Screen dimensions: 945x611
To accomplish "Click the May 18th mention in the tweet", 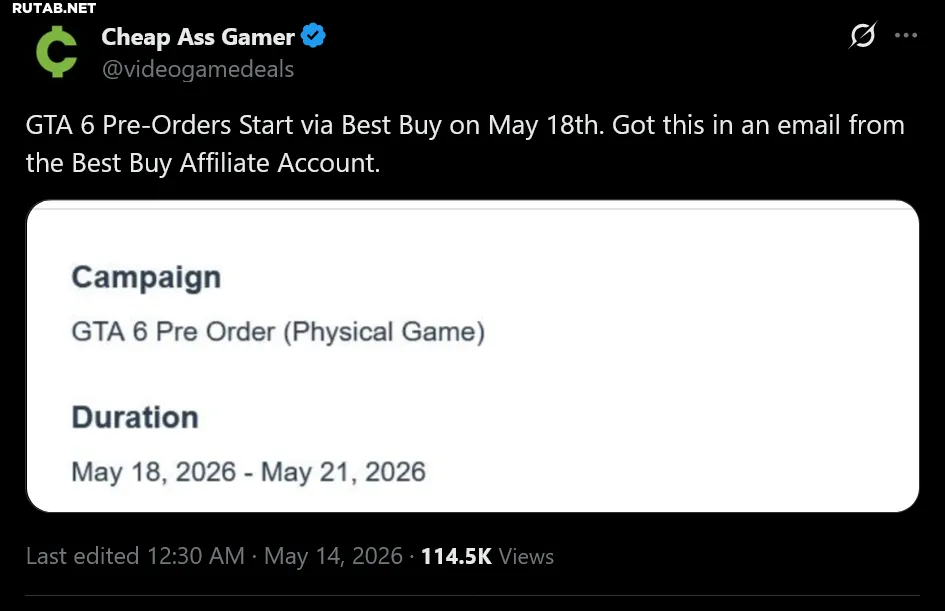I will pos(546,126).
